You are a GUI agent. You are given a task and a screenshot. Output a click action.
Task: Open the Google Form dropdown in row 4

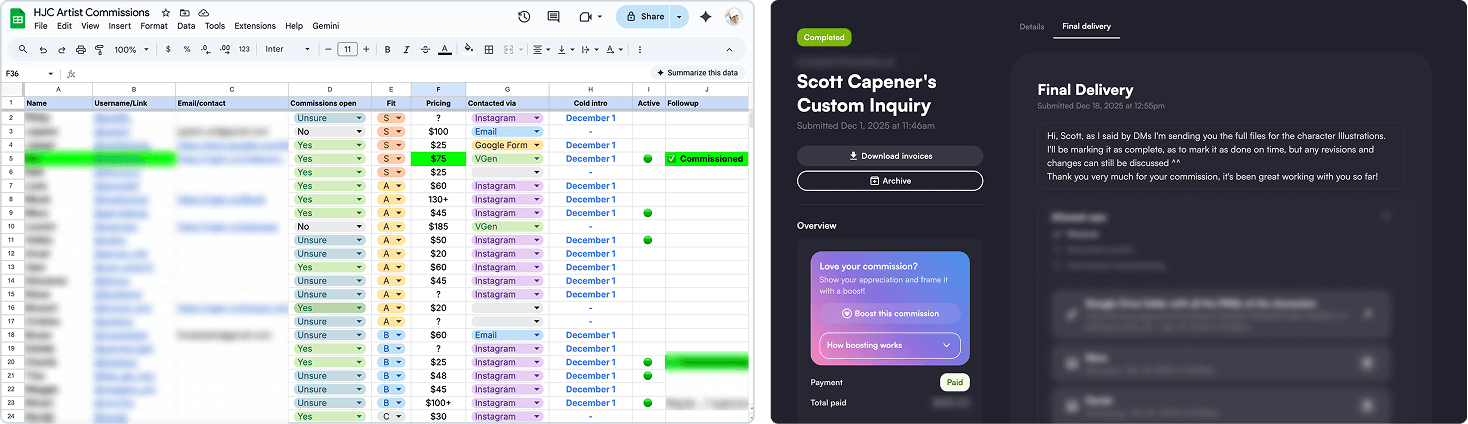pos(508,145)
